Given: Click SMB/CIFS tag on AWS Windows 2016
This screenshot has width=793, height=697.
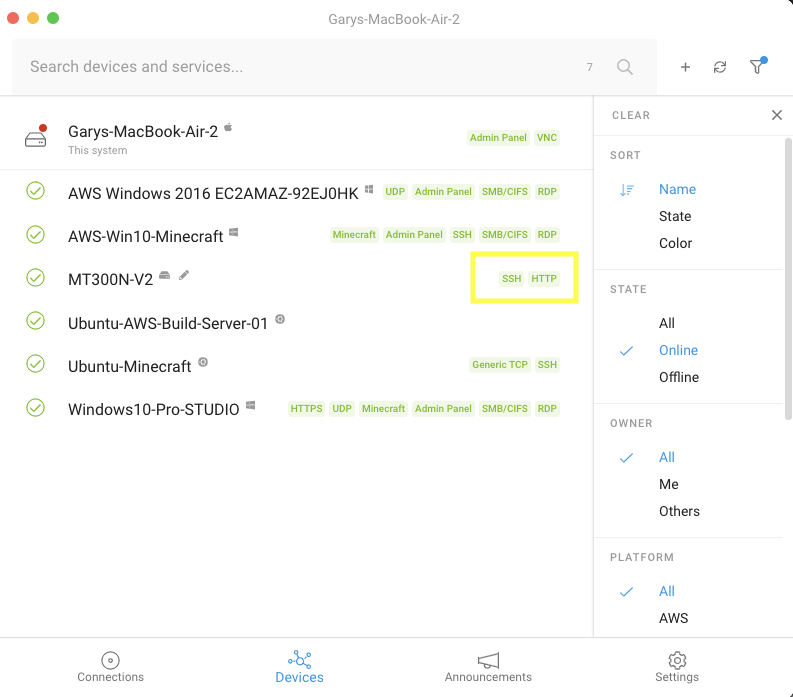Looking at the screenshot, I should tap(504, 192).
